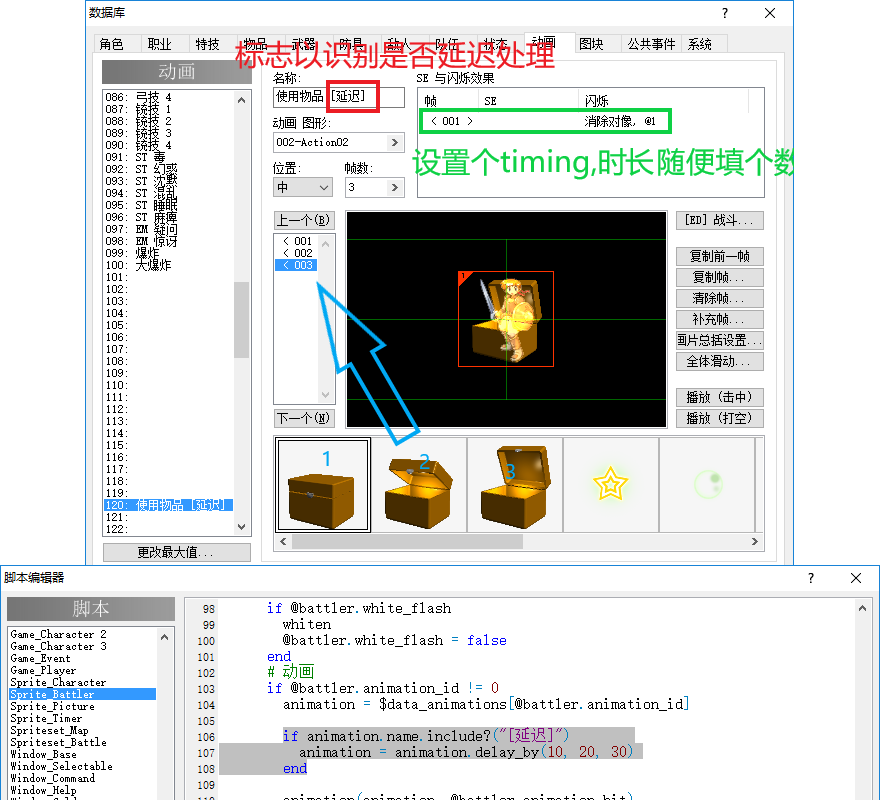Select frame 001 in the frame list
The image size is (880, 800).
coord(297,241)
